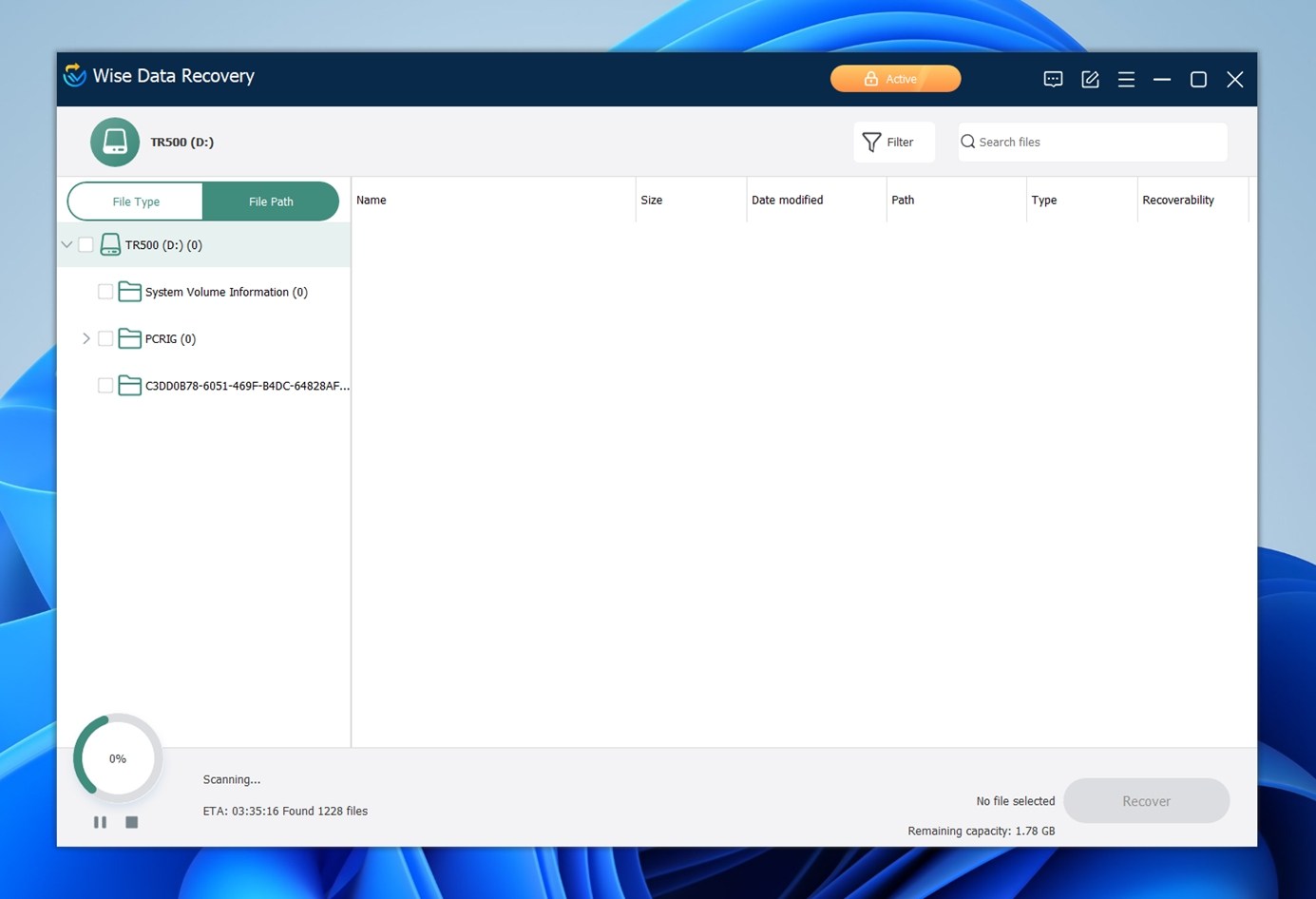Screen dimensions: 1316x899
Task: Expand the PCRIG folder node
Action: [86, 338]
